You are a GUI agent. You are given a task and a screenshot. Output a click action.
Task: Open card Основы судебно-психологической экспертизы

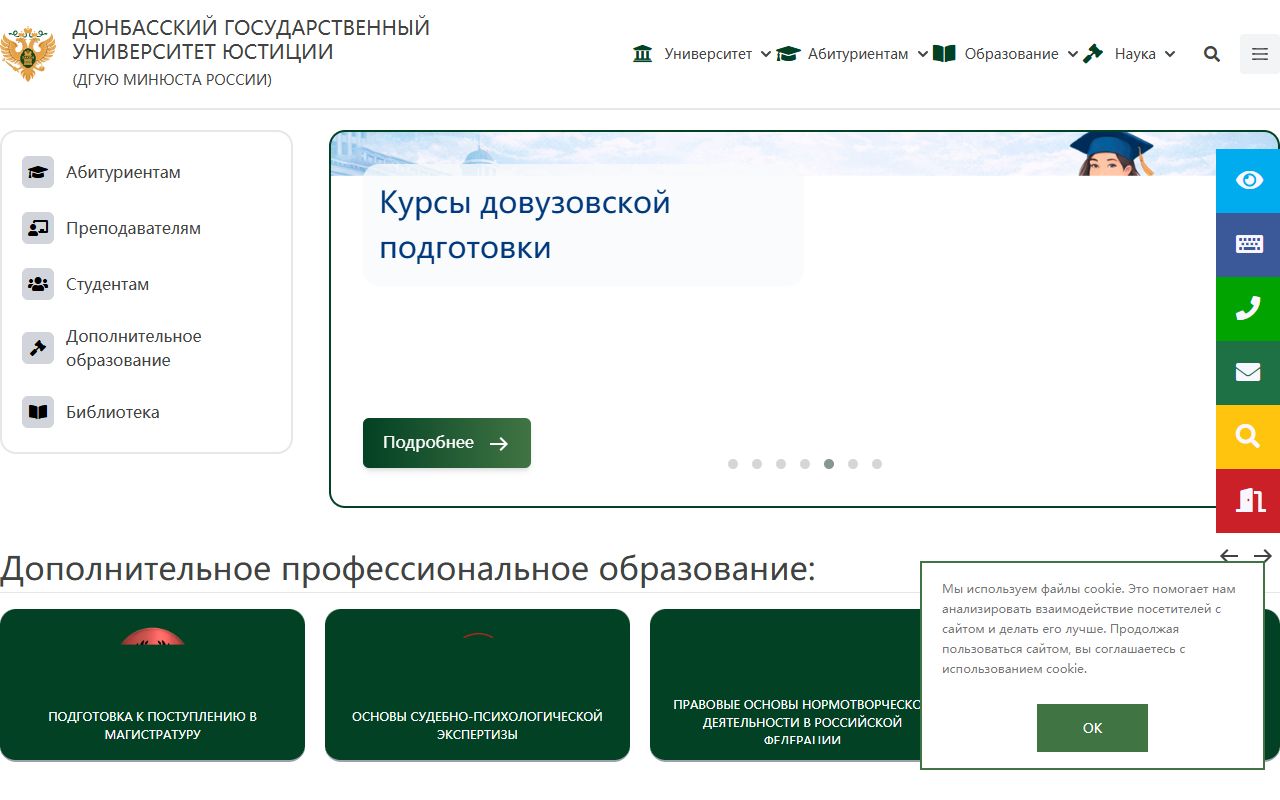477,685
